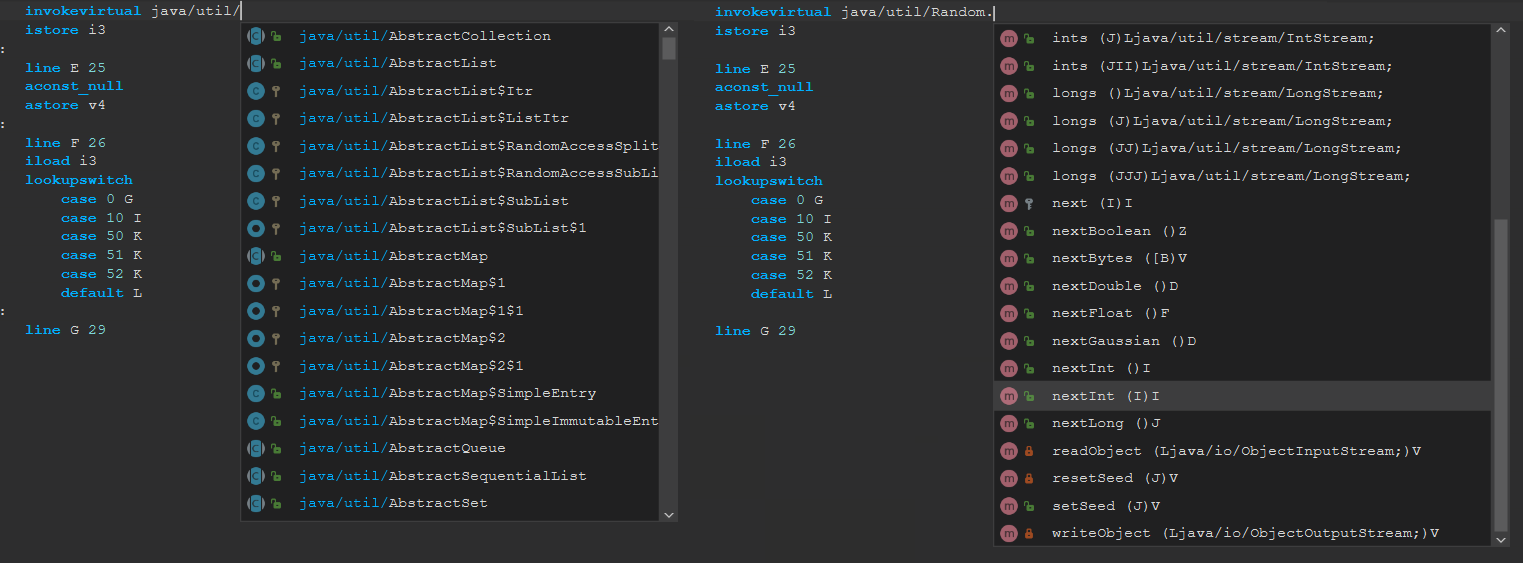Select longs (JJ) LongStream method
Image resolution: width=1523 pixels, height=563 pixels.
pyautogui.click(x=1242, y=148)
